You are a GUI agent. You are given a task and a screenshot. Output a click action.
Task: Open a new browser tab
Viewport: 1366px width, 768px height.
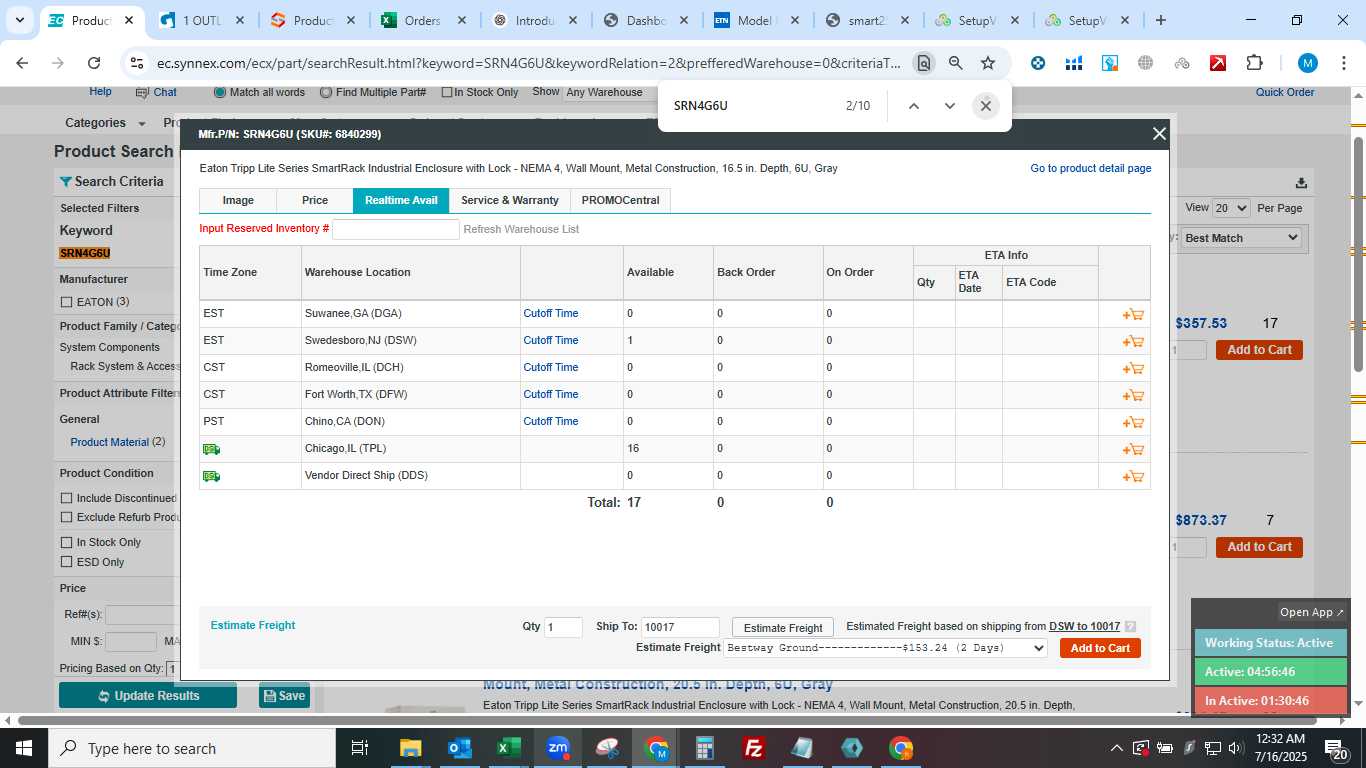click(x=1160, y=20)
